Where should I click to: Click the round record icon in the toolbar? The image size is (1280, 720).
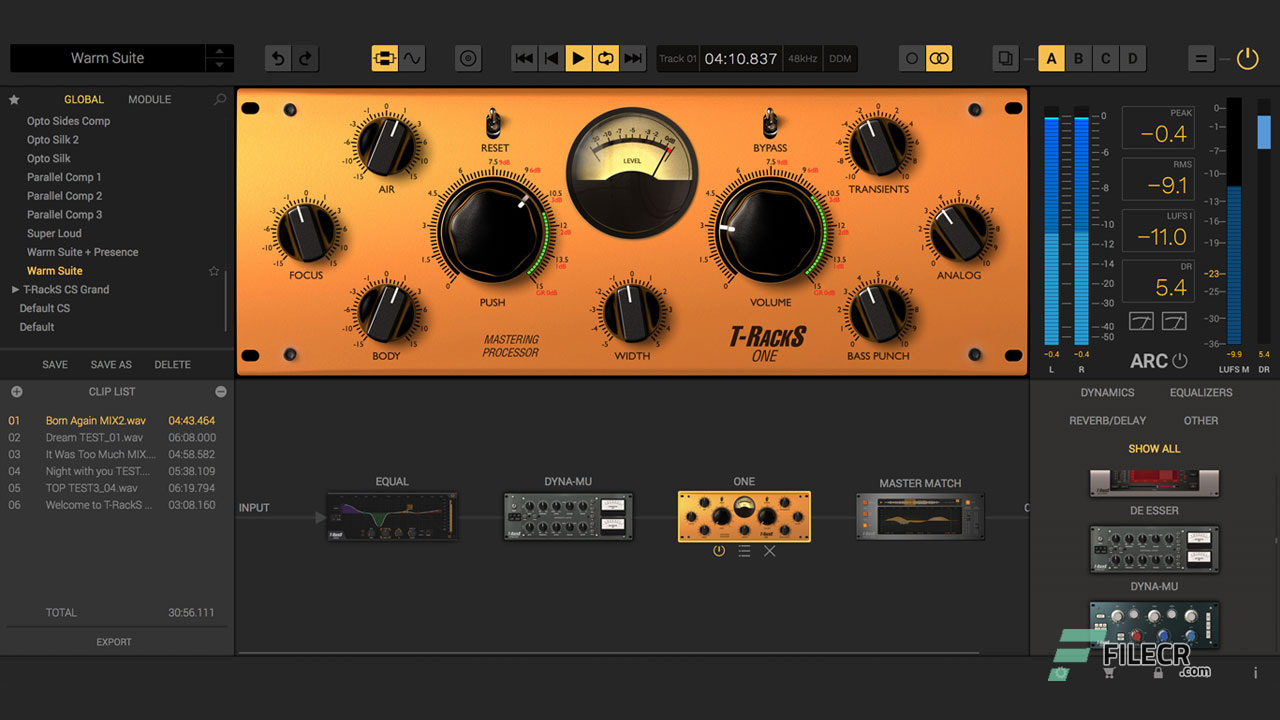click(x=468, y=59)
